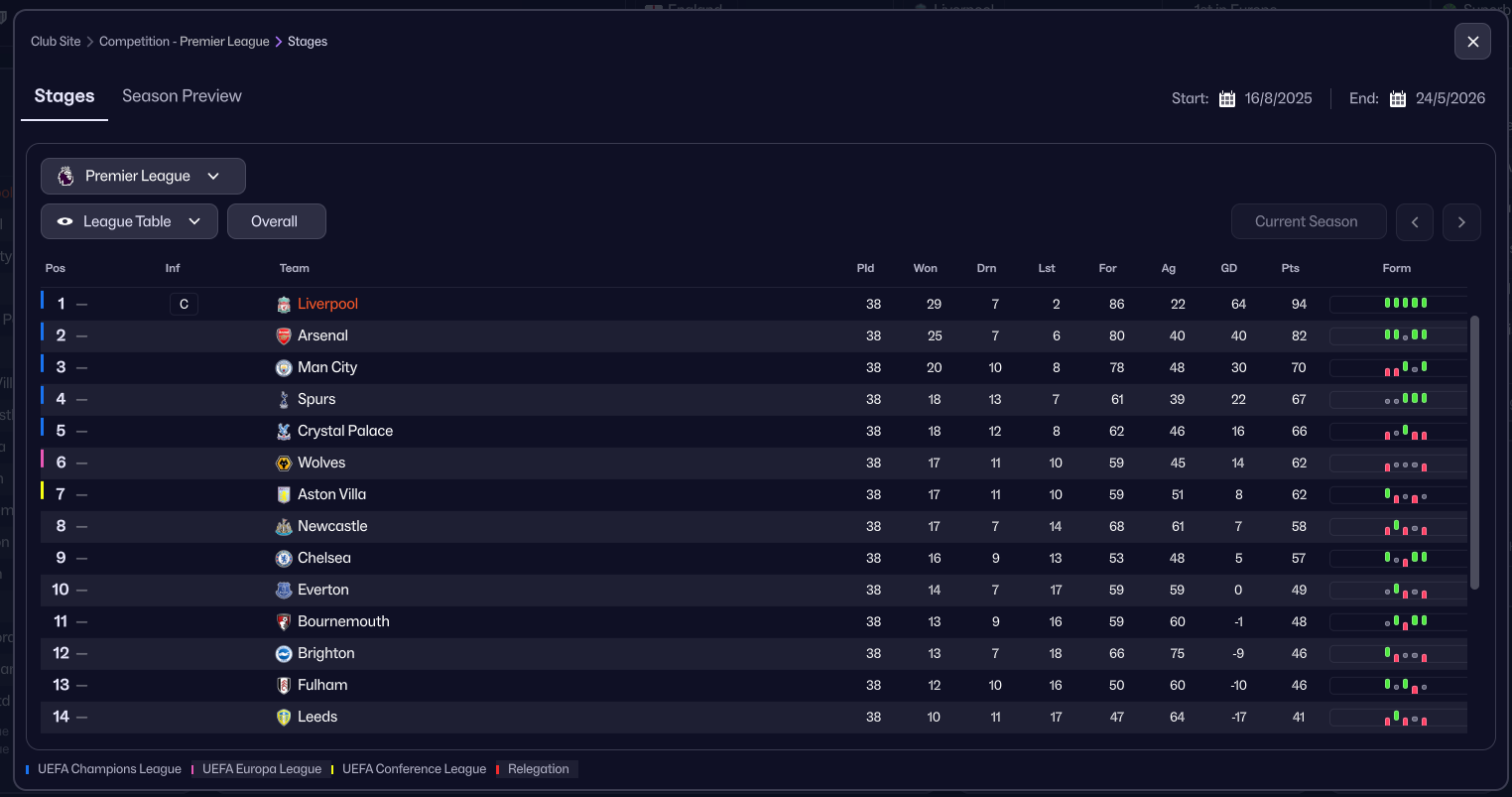1512x797 pixels.
Task: Click the Arsenal crest icon
Action: click(x=284, y=336)
